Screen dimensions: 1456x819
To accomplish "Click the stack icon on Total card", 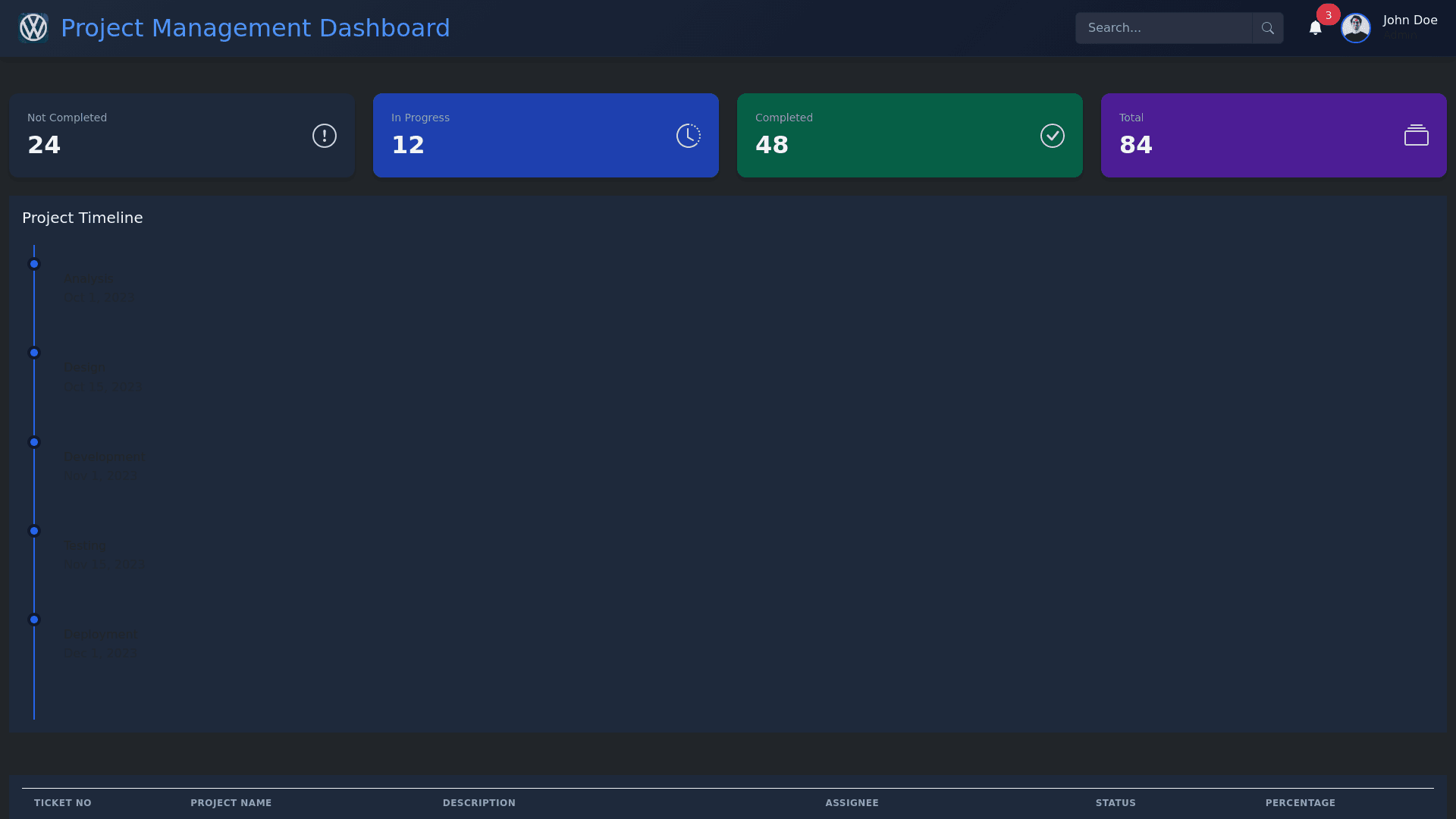I will [x=1416, y=136].
